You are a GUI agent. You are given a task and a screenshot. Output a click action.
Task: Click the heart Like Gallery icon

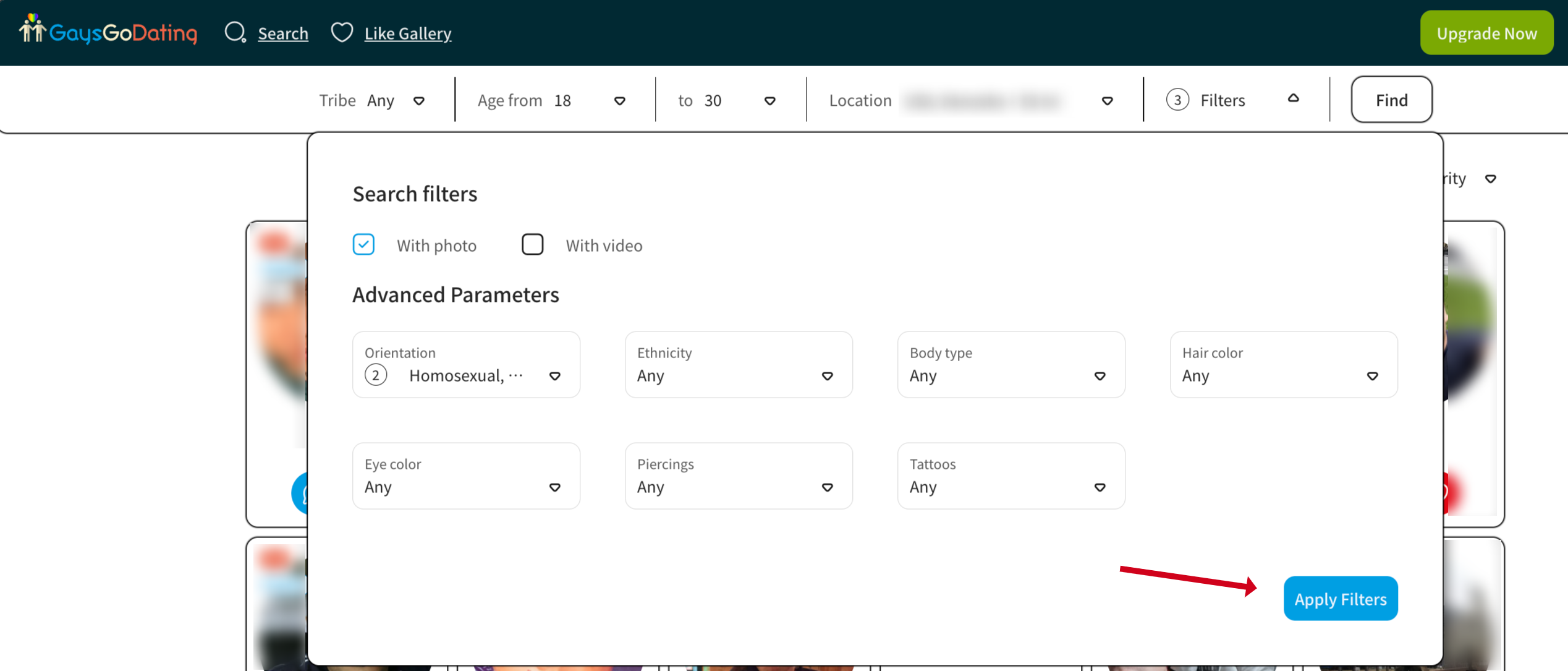point(342,32)
